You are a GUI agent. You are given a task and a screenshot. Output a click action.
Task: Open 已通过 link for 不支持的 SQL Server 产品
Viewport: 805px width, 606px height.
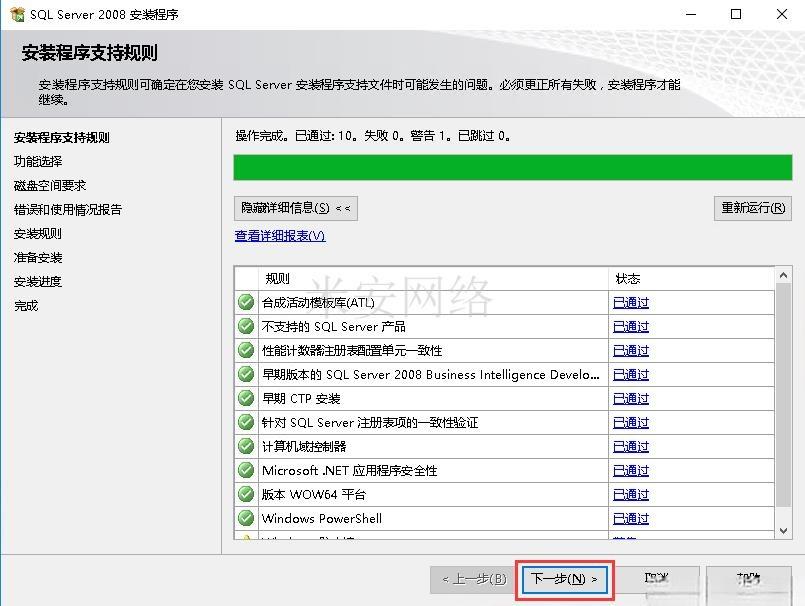[x=631, y=327]
